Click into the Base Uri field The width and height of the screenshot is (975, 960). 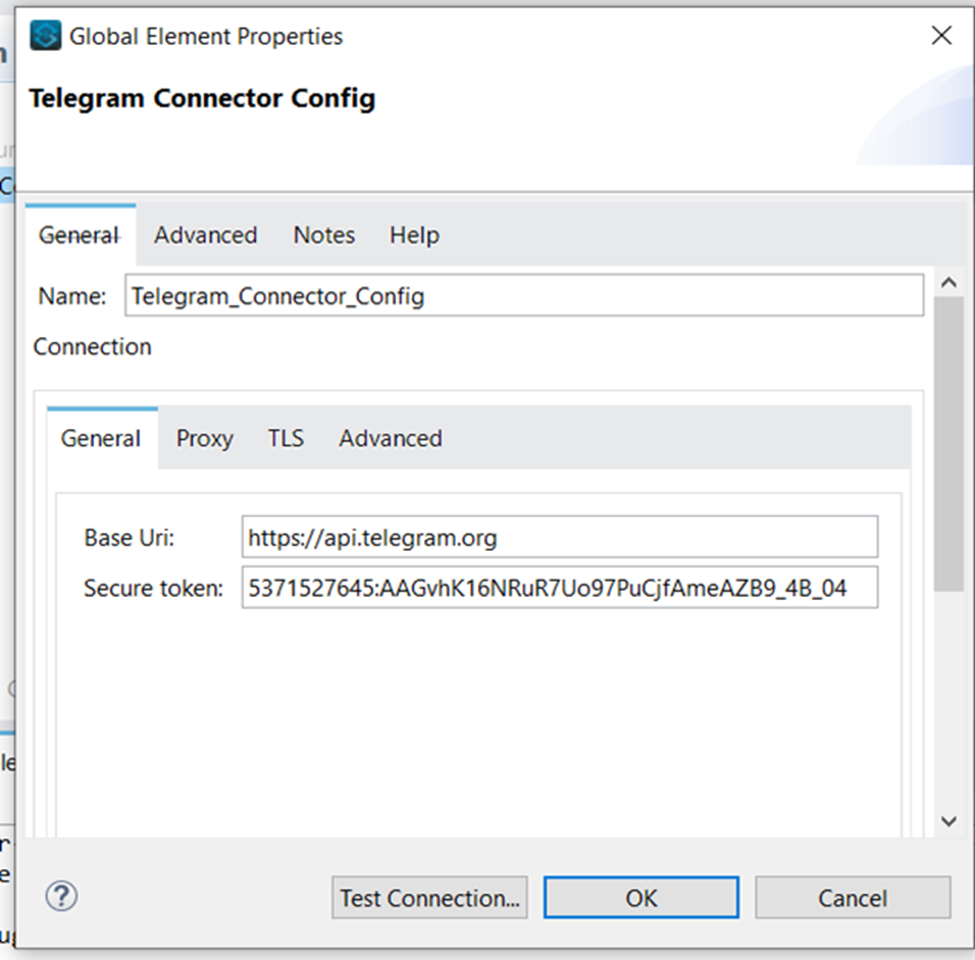559,537
